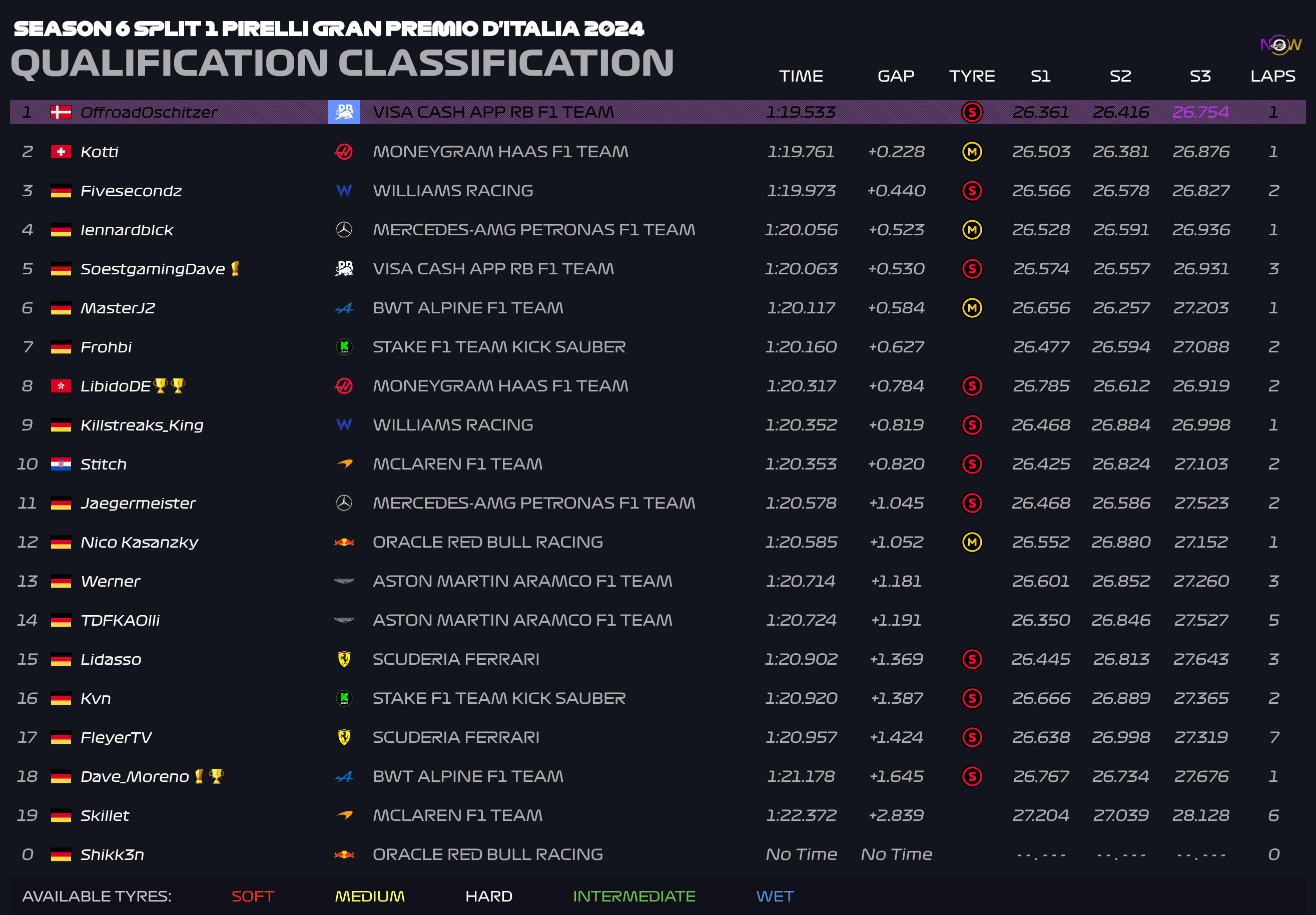The width and height of the screenshot is (1316, 915).
Task: Click the INTERMEDIATE label in available tyres
Action: click(x=634, y=896)
